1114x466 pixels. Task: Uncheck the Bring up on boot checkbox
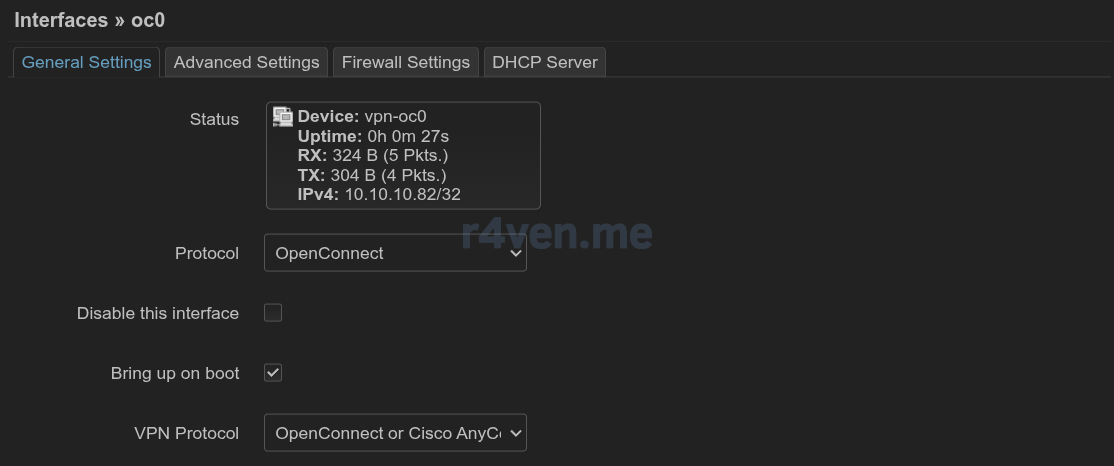273,372
